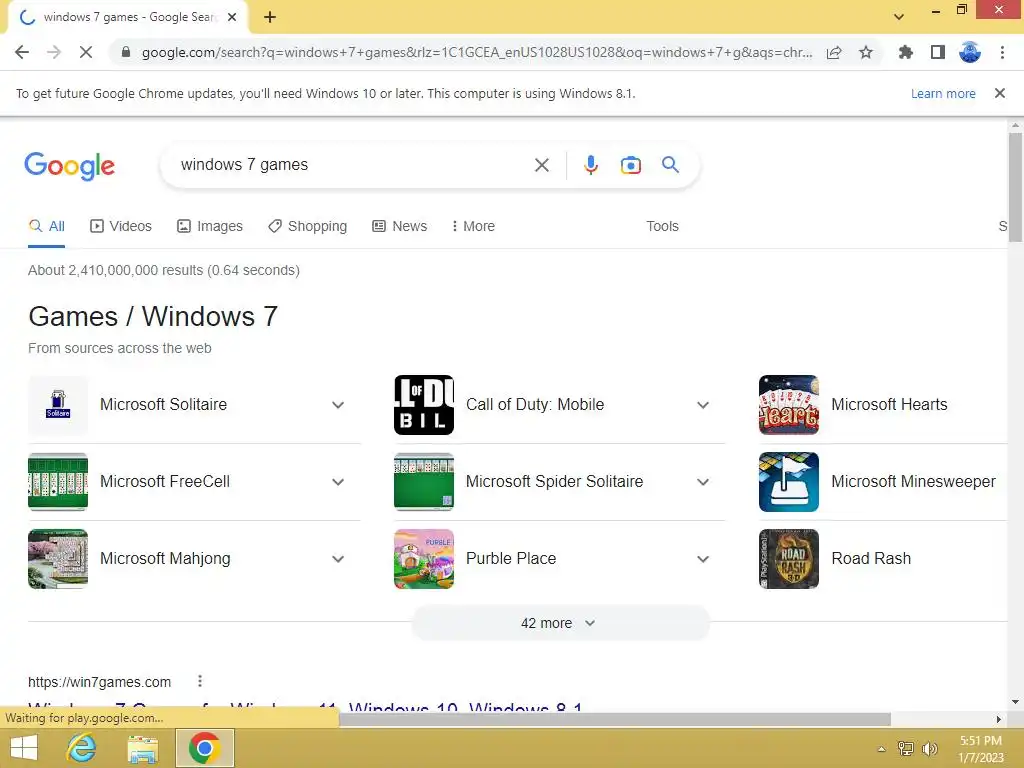Bookmark this tab with star icon
Screen dimensions: 1024x768
[x=866, y=52]
